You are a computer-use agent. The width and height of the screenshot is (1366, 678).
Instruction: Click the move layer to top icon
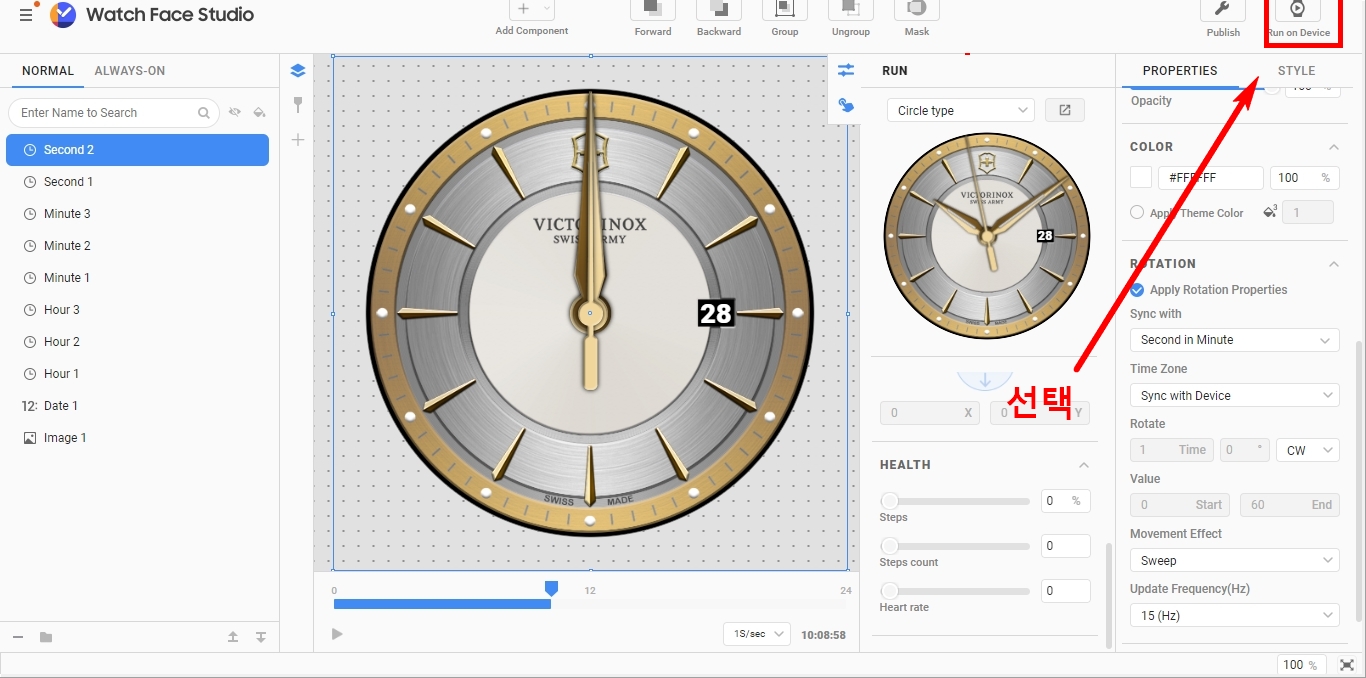click(x=233, y=637)
